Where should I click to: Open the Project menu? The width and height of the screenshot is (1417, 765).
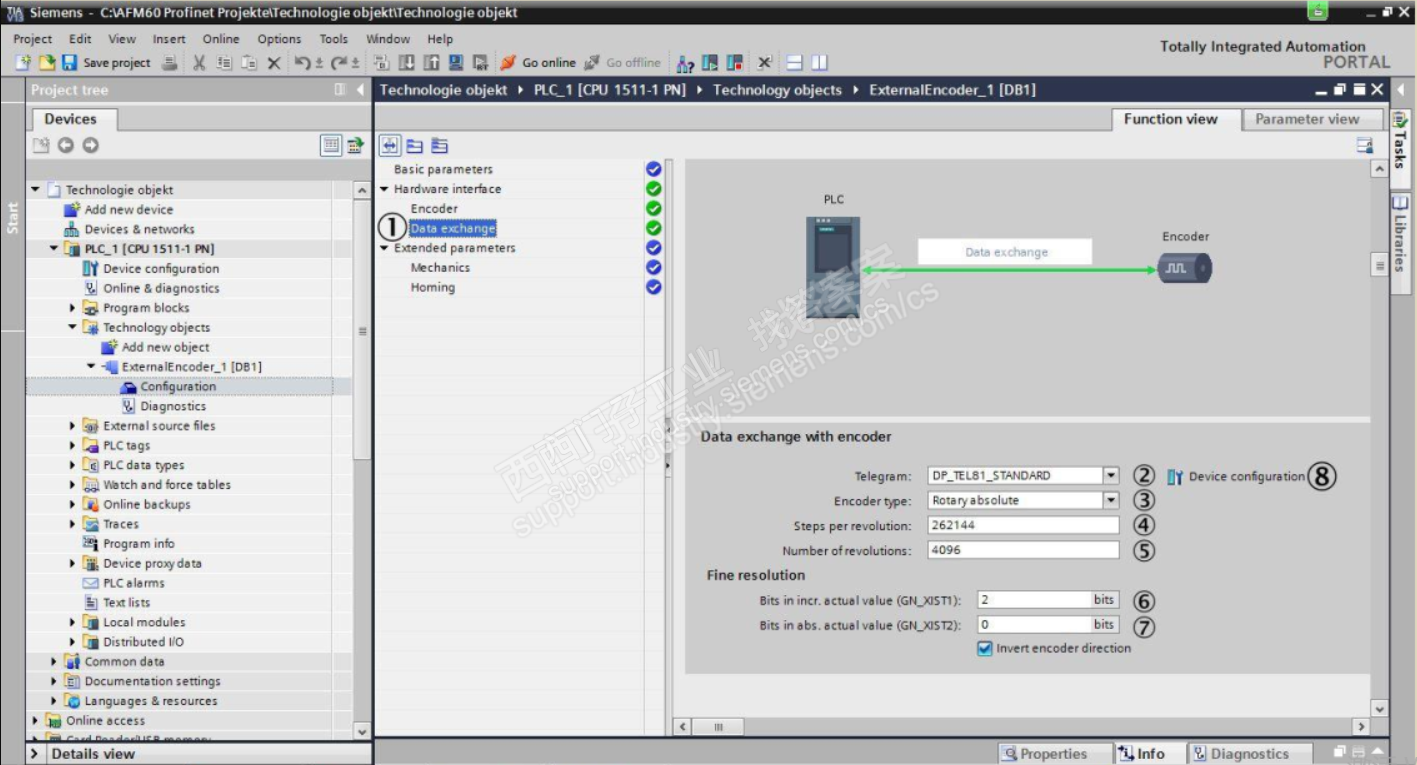tap(33, 39)
